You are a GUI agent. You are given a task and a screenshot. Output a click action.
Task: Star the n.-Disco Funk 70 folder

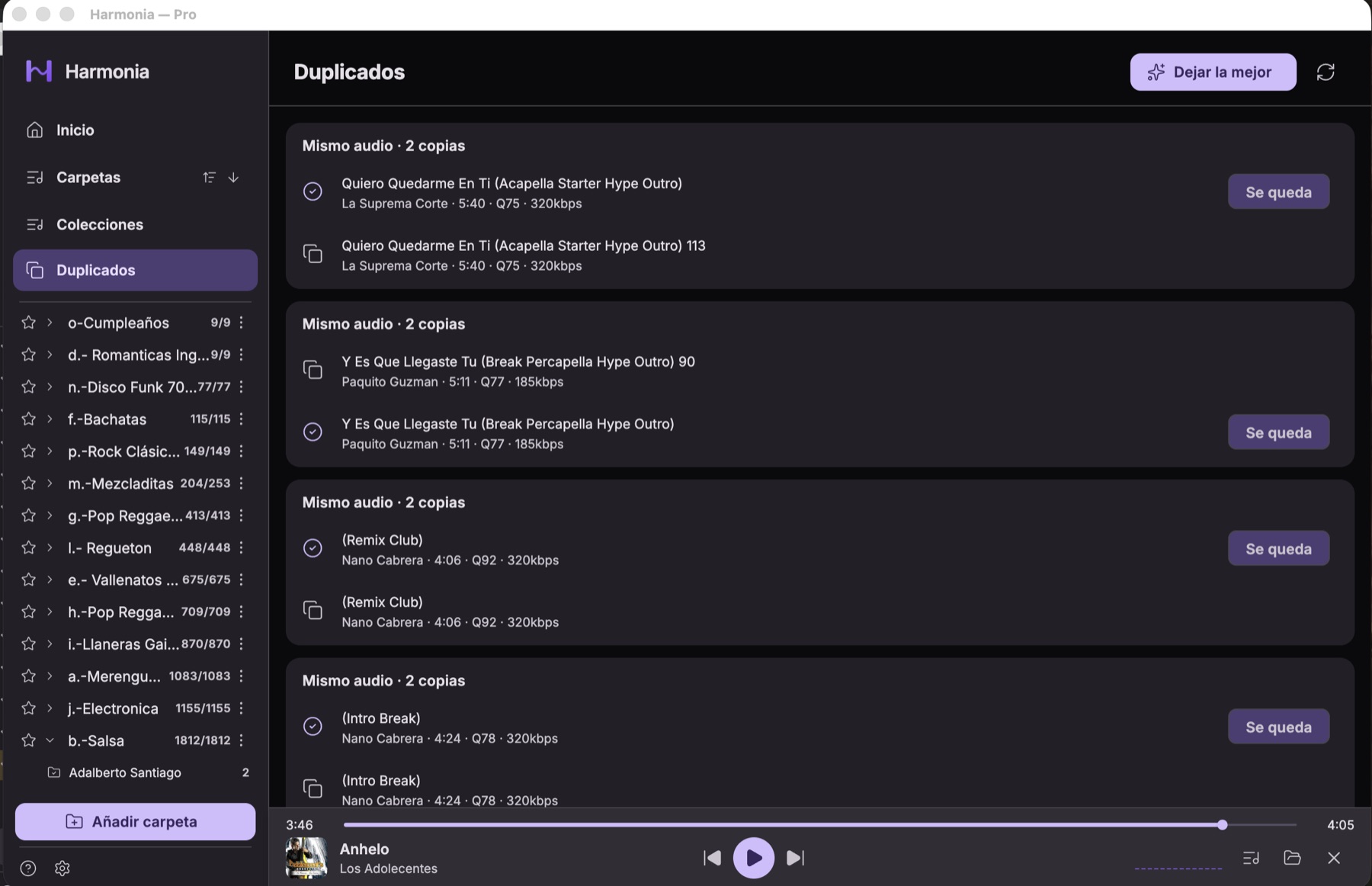(29, 387)
